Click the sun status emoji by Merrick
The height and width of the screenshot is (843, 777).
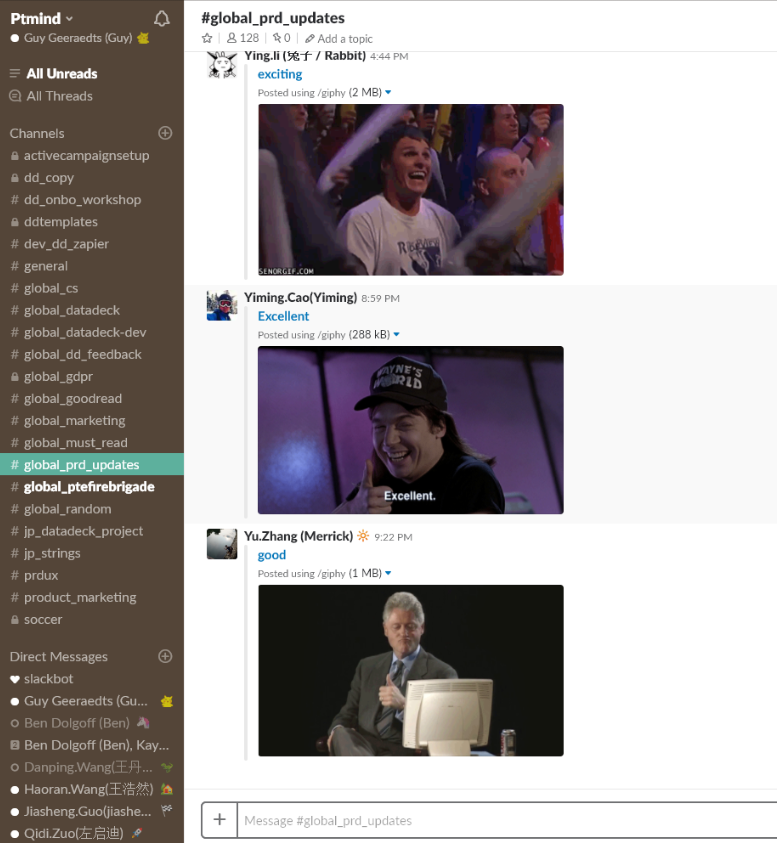363,536
